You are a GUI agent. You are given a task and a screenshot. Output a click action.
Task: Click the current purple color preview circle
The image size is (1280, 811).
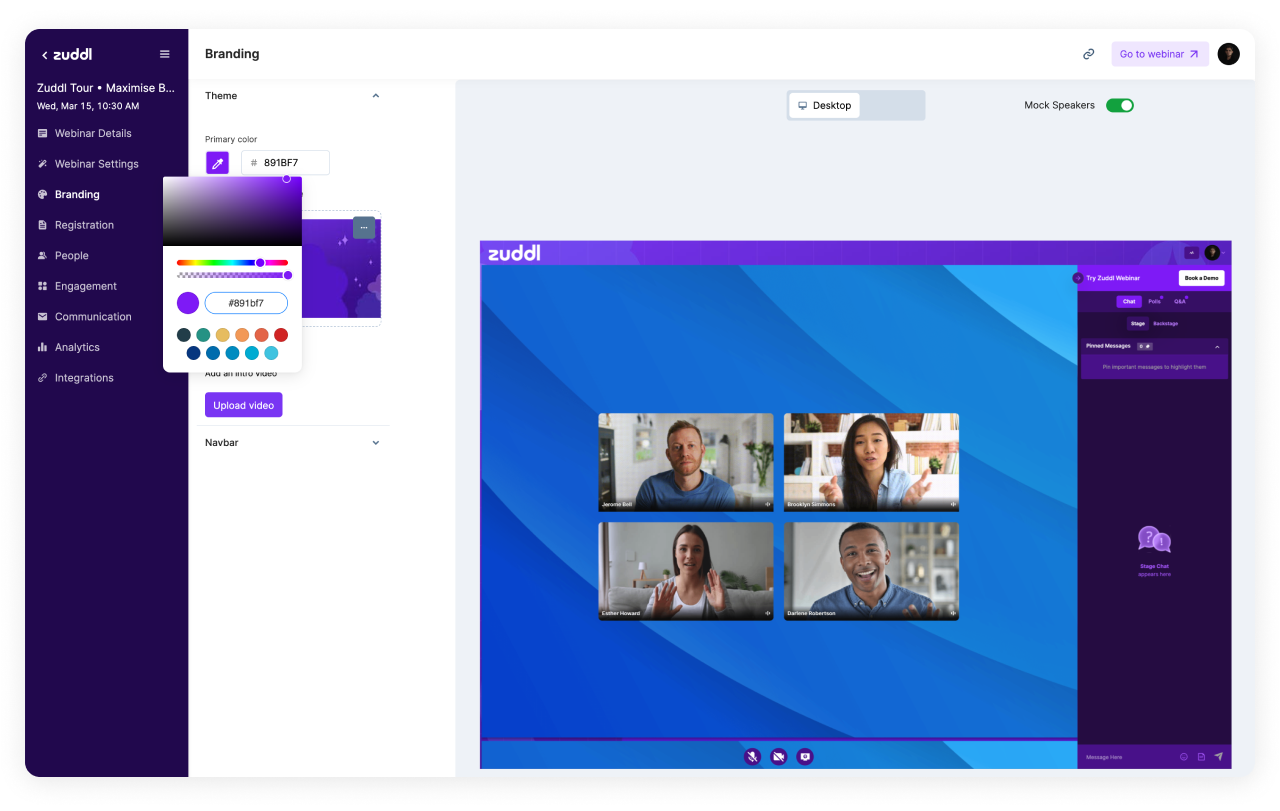(x=188, y=303)
